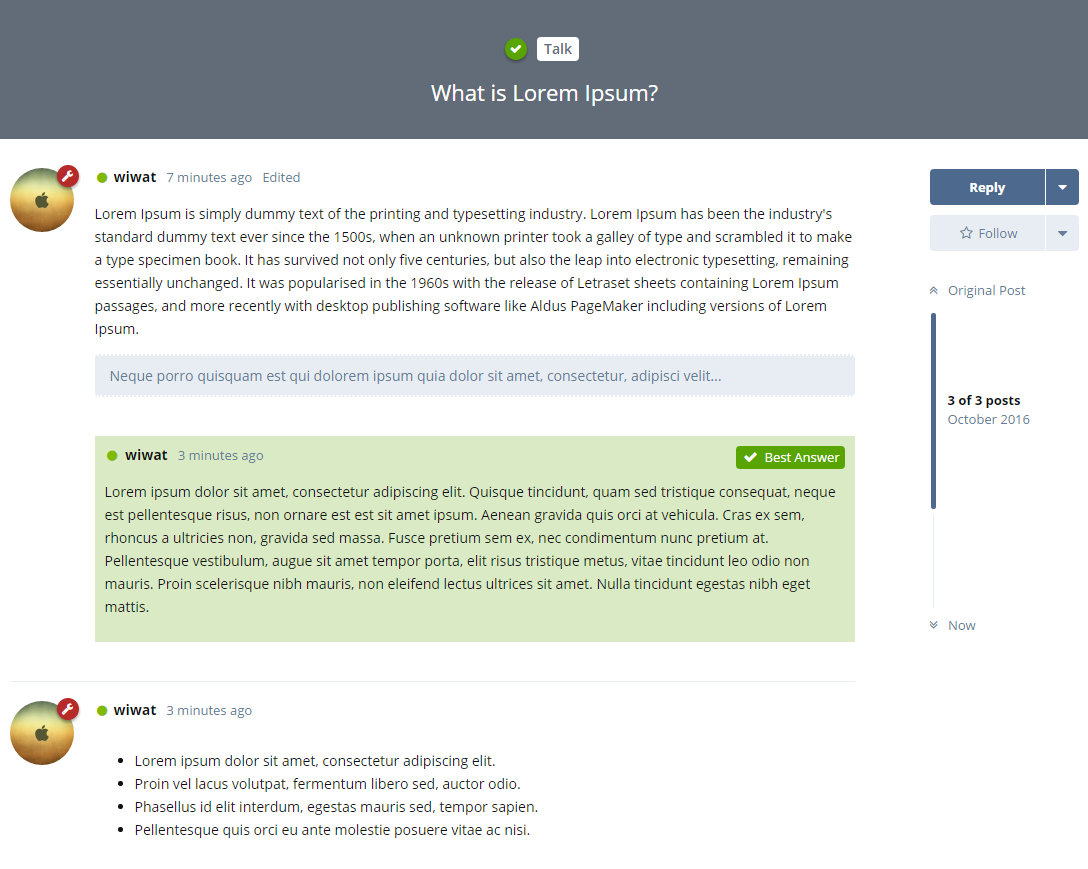Click the Edited label on first post

281,178
